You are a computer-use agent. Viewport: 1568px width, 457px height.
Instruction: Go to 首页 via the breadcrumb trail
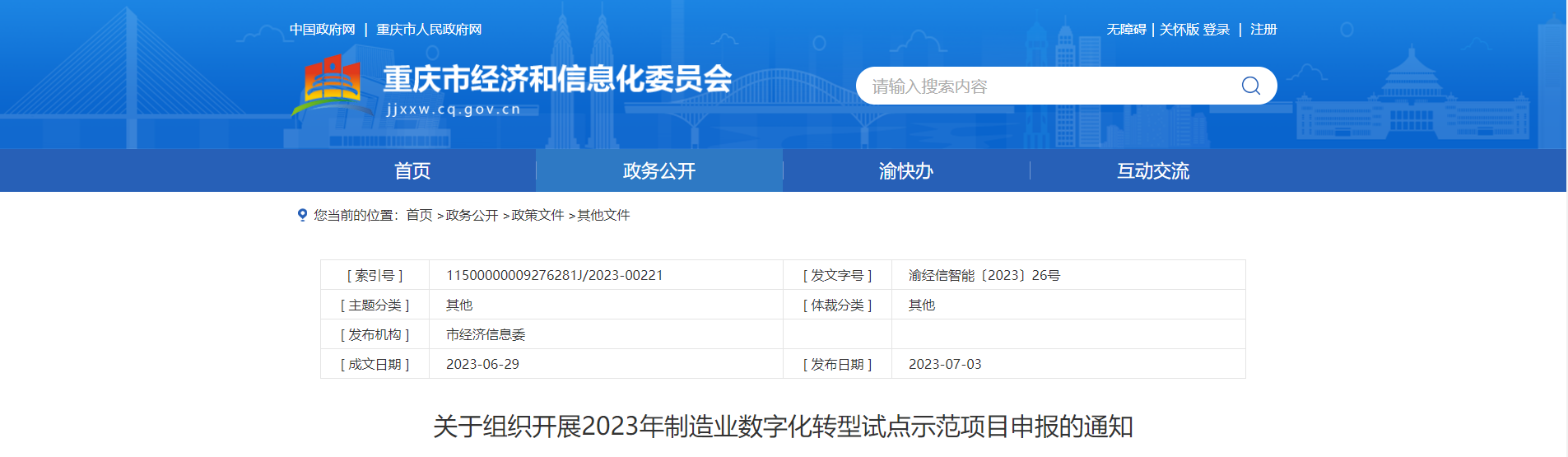pyautogui.click(x=419, y=215)
